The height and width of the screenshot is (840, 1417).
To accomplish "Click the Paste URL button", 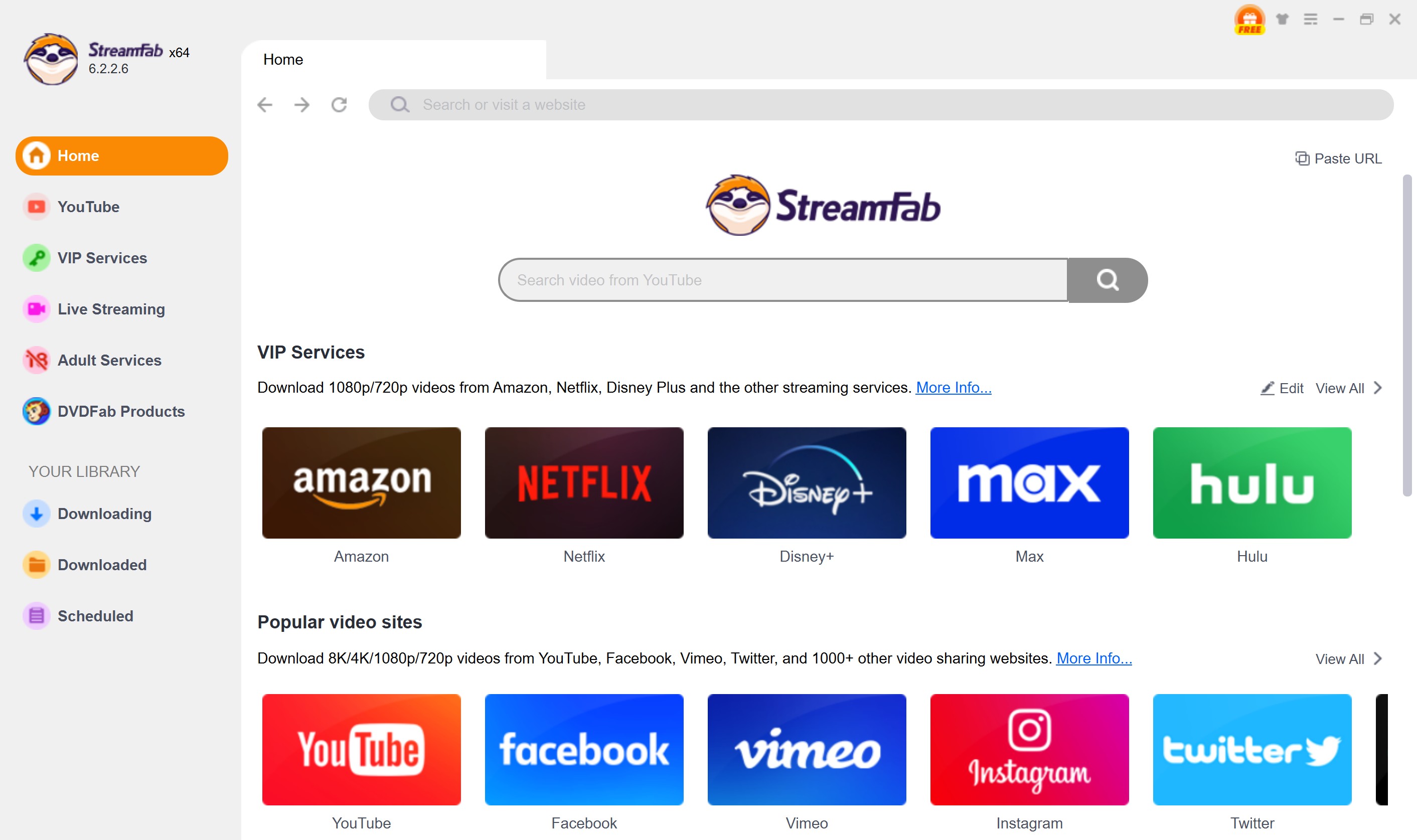I will coord(1339,158).
